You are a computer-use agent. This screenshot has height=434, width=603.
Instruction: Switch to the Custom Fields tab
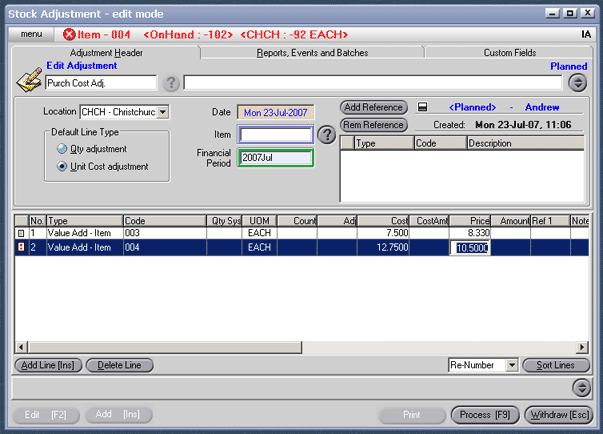coord(510,53)
